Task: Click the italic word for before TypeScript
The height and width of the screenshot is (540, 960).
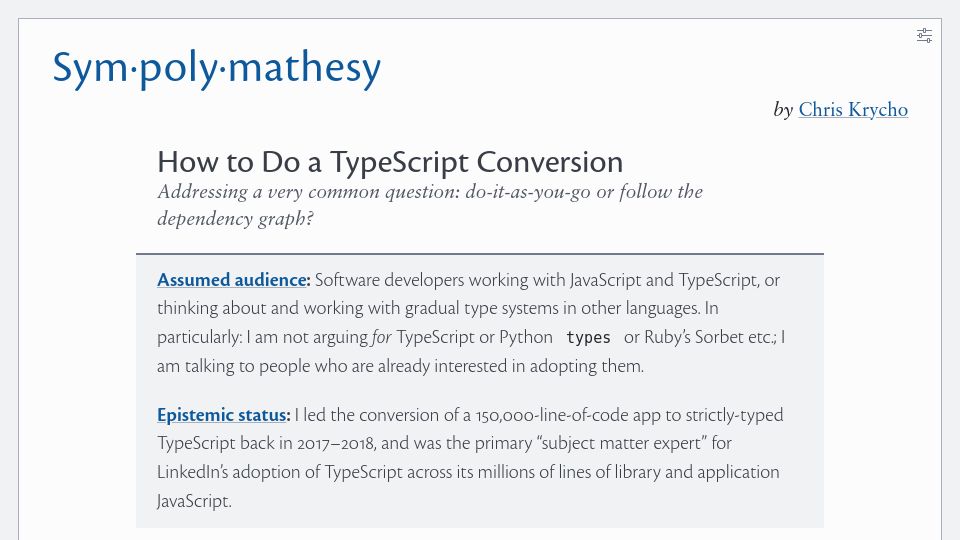Action: tap(381, 337)
